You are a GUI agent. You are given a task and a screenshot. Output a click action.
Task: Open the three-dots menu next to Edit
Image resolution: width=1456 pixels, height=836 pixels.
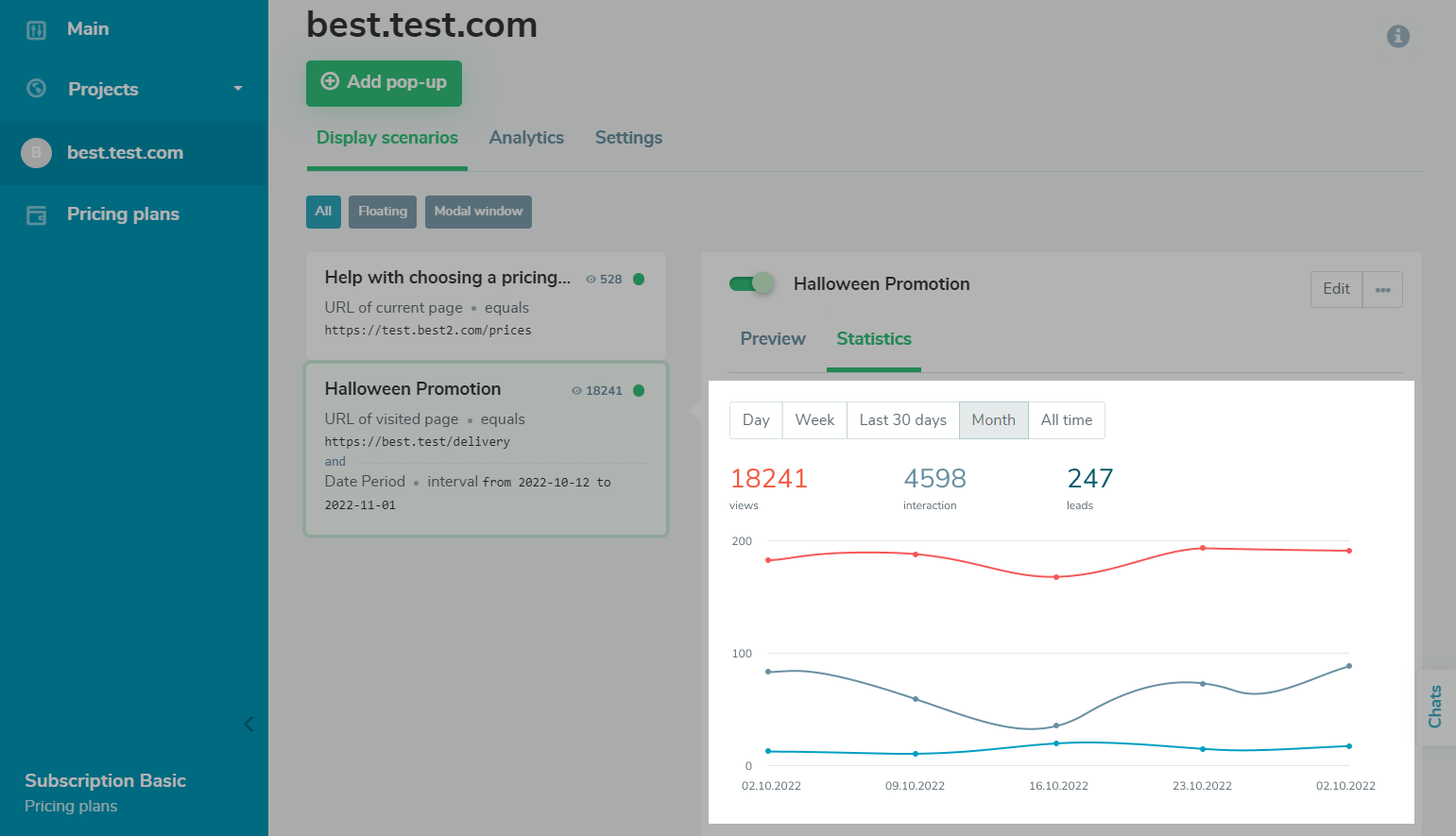(1382, 290)
